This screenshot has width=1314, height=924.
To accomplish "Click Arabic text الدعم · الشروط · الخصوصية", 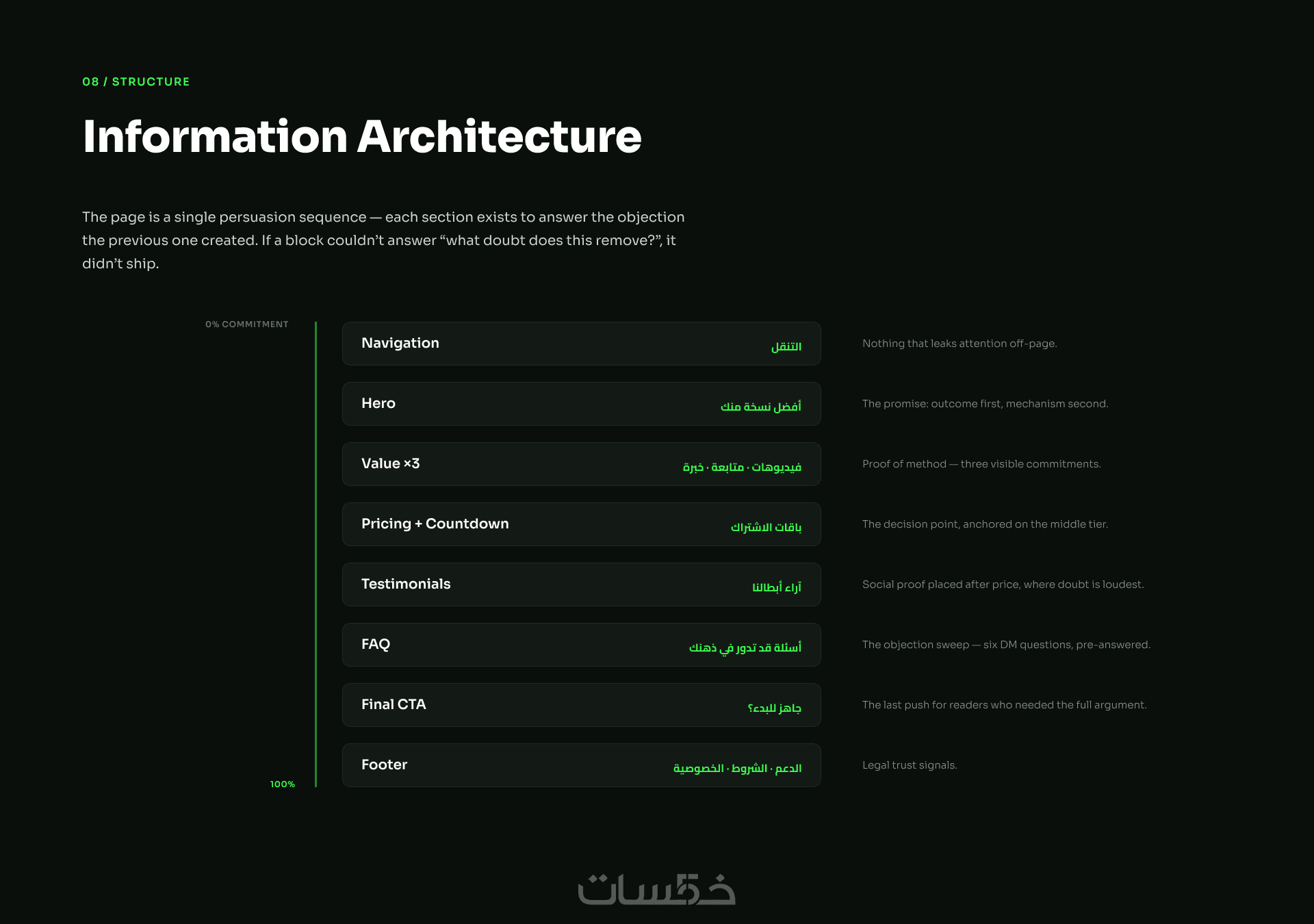I will (738, 768).
